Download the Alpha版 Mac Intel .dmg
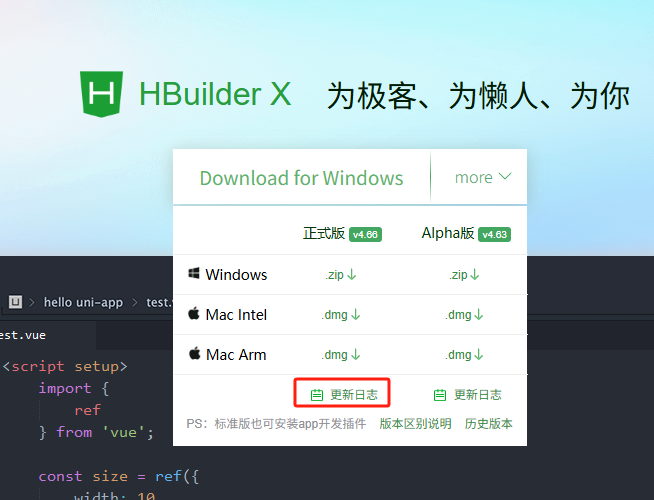Image resolution: width=654 pixels, height=500 pixels. 464,314
